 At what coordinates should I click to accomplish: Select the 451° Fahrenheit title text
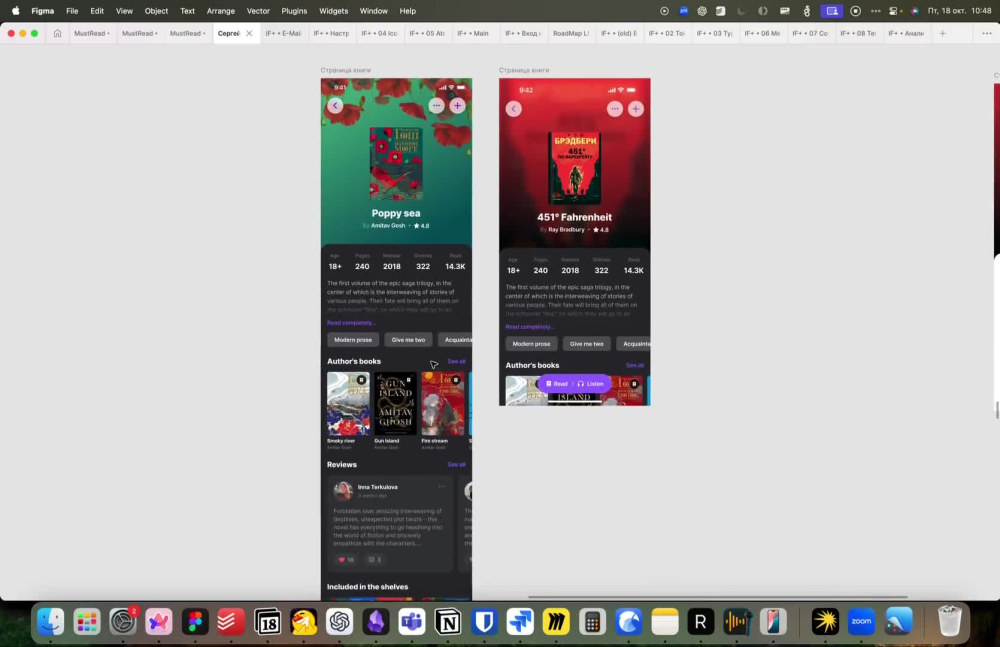575,217
